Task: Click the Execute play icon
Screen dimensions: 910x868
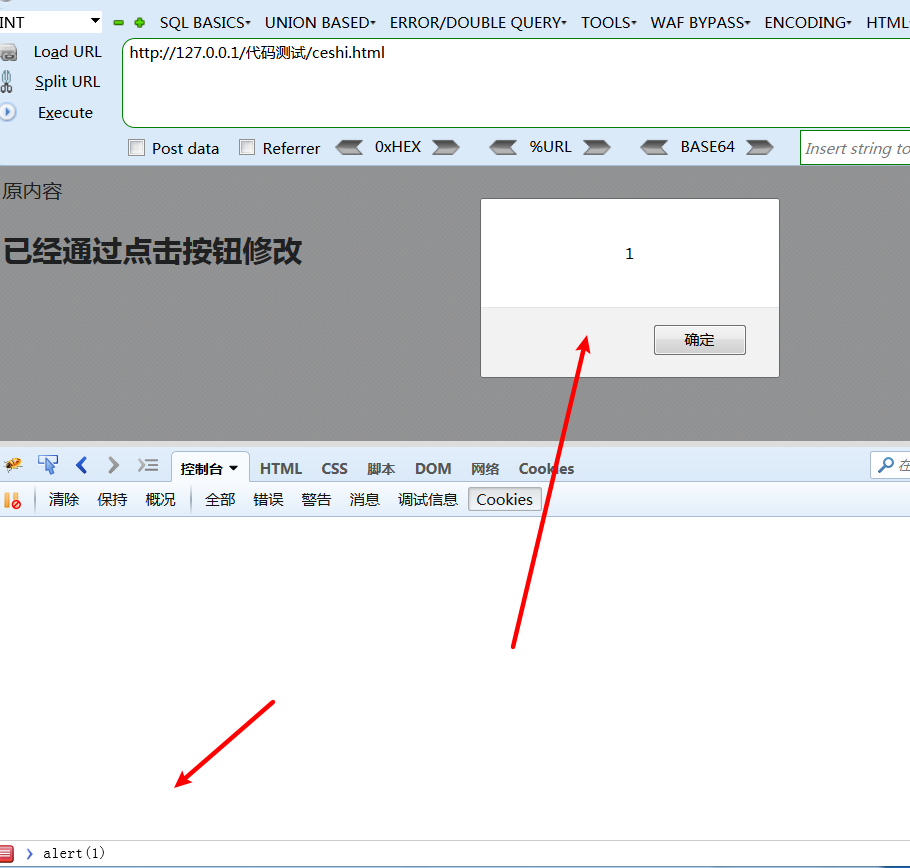Action: coord(8,112)
